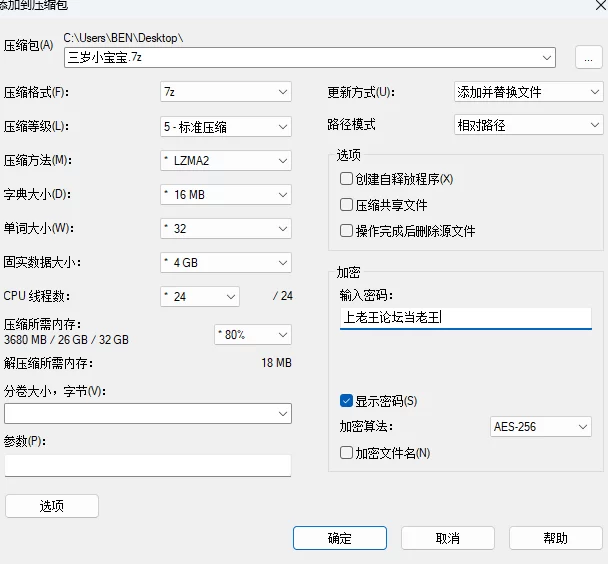The image size is (608, 564).
Task: Click the 参数 input field
Action: 148,465
